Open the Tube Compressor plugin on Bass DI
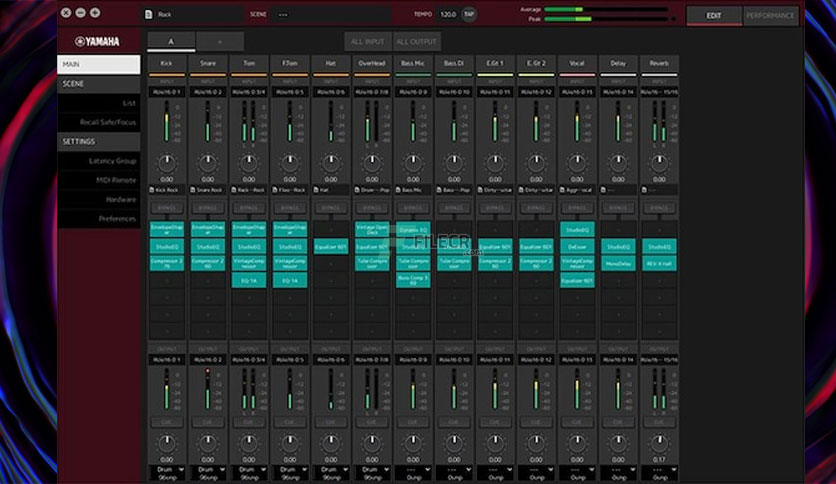This screenshot has height=484, width=836. pyautogui.click(x=454, y=263)
